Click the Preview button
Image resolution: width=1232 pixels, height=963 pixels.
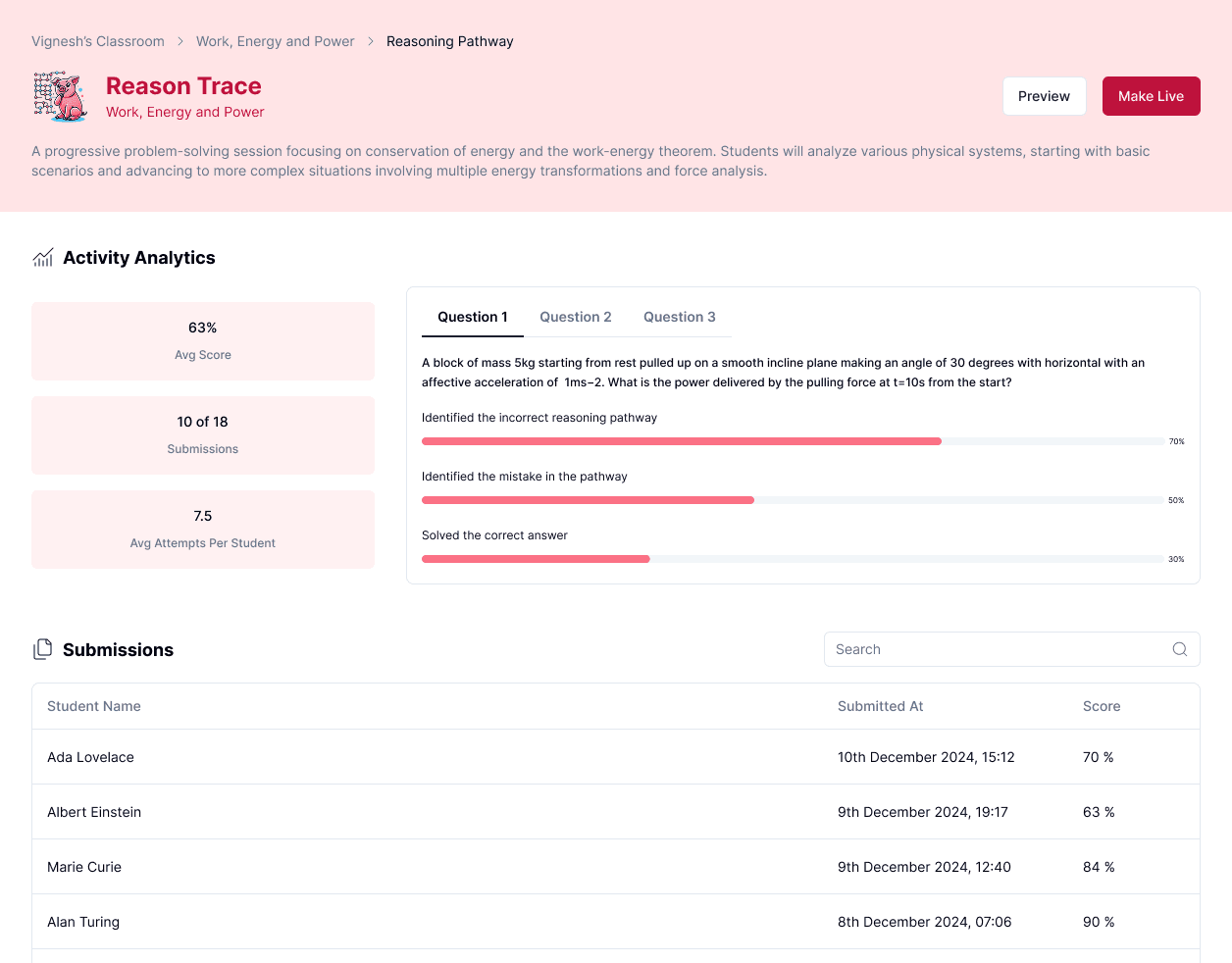point(1044,96)
